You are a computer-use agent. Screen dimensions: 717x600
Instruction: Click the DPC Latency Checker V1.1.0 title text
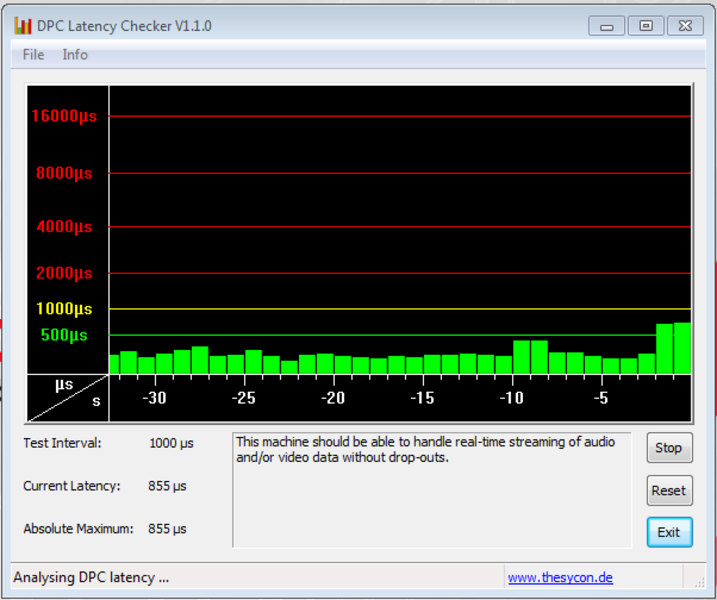(x=124, y=26)
